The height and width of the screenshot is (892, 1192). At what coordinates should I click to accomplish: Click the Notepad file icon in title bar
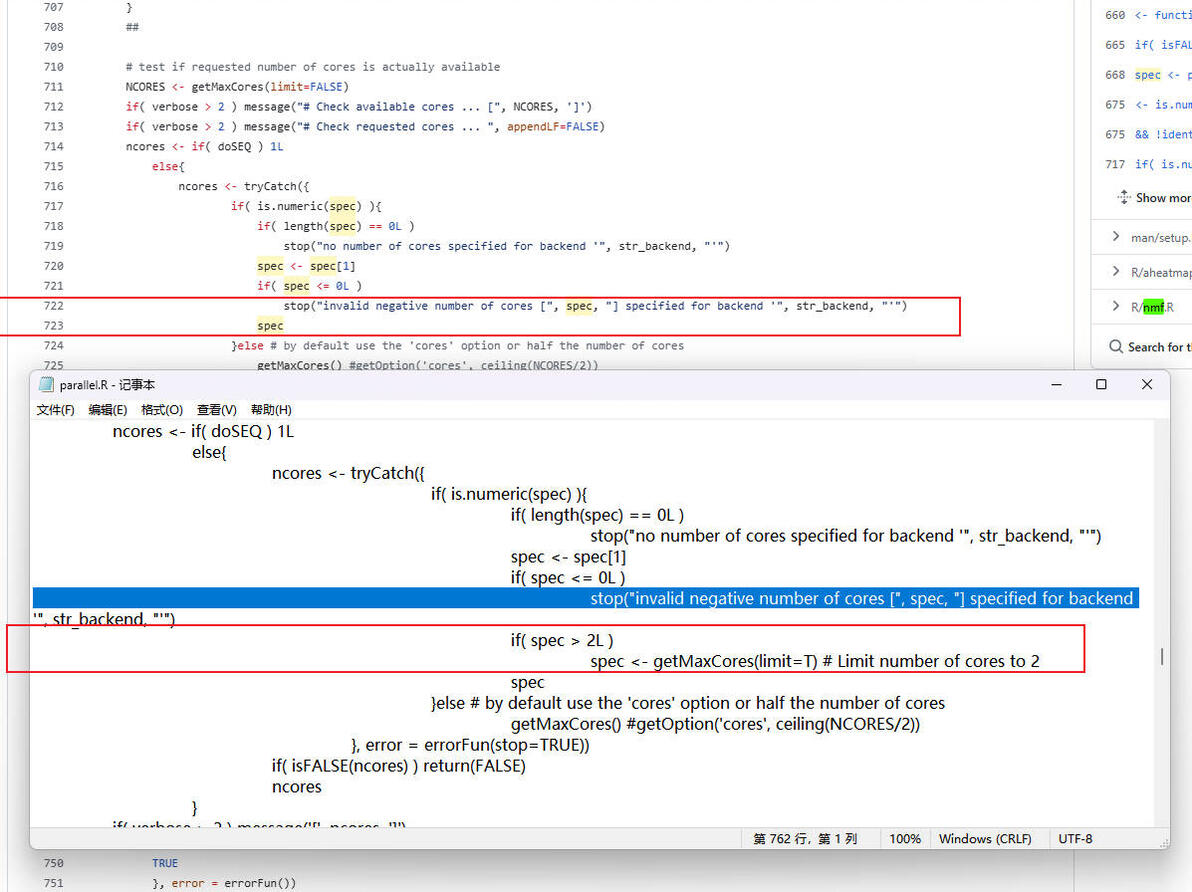(x=46, y=385)
